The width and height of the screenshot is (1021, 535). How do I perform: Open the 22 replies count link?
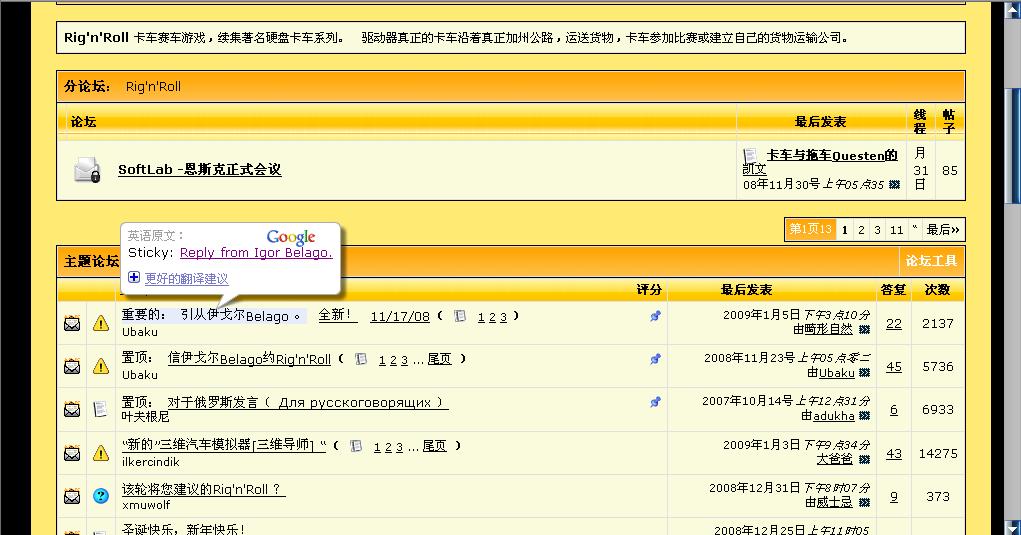tap(893, 323)
